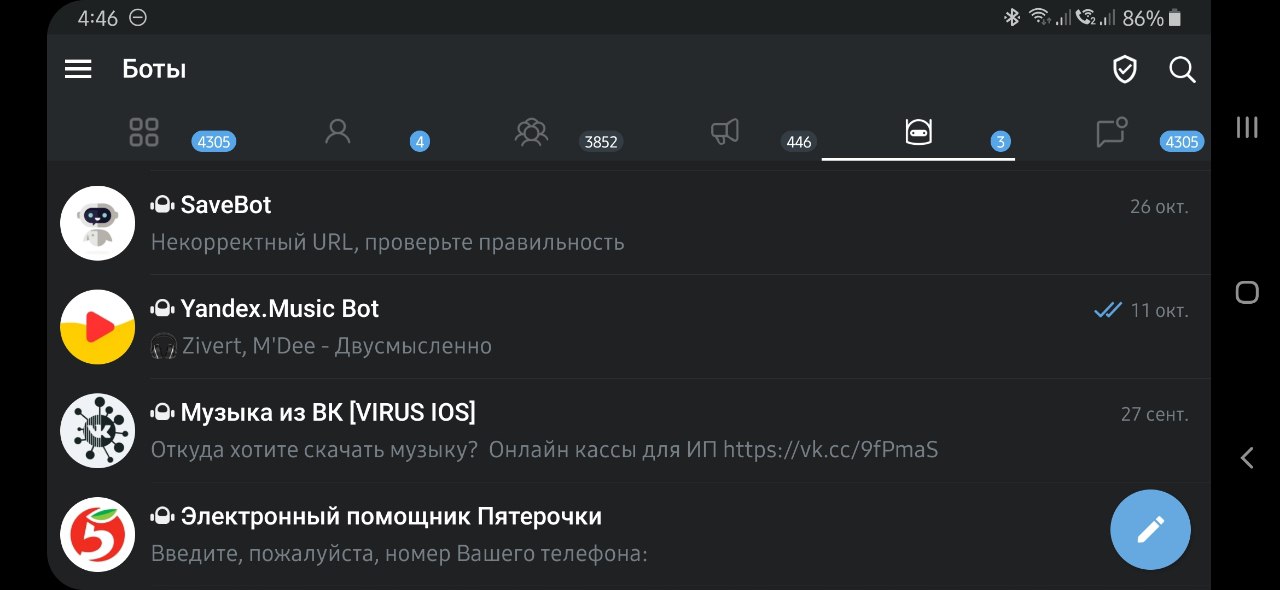Tap the Боты screen title

tap(154, 69)
